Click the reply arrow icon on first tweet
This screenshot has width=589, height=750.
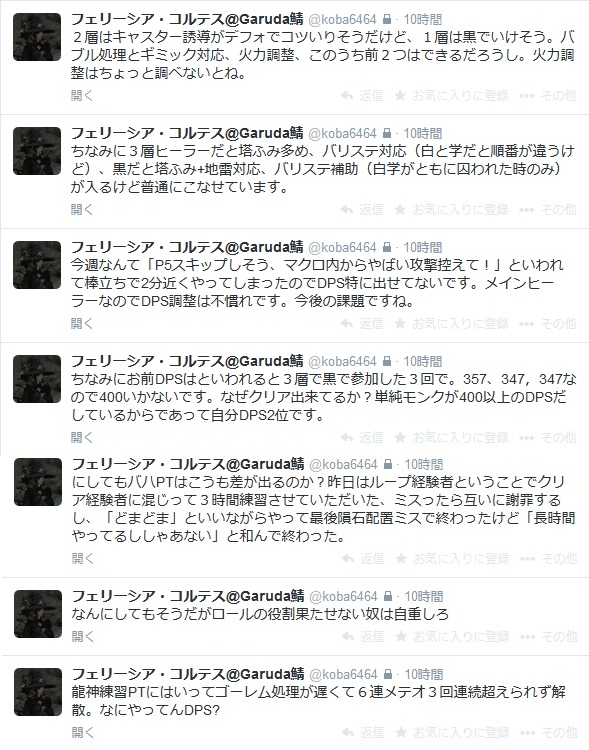coord(347,96)
